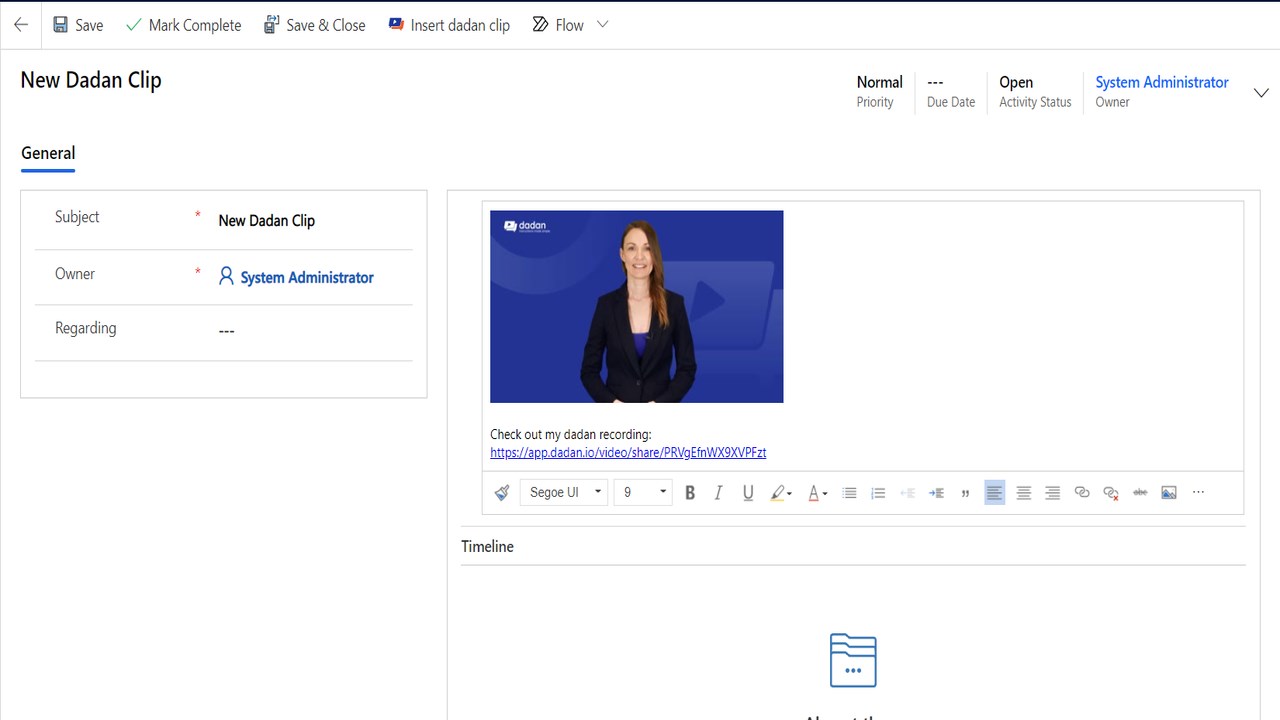Insert a numbered list

878,492
